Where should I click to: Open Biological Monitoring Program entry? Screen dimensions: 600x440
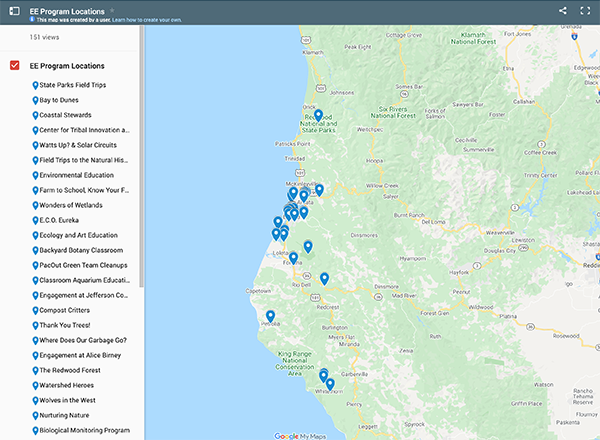click(x=85, y=430)
